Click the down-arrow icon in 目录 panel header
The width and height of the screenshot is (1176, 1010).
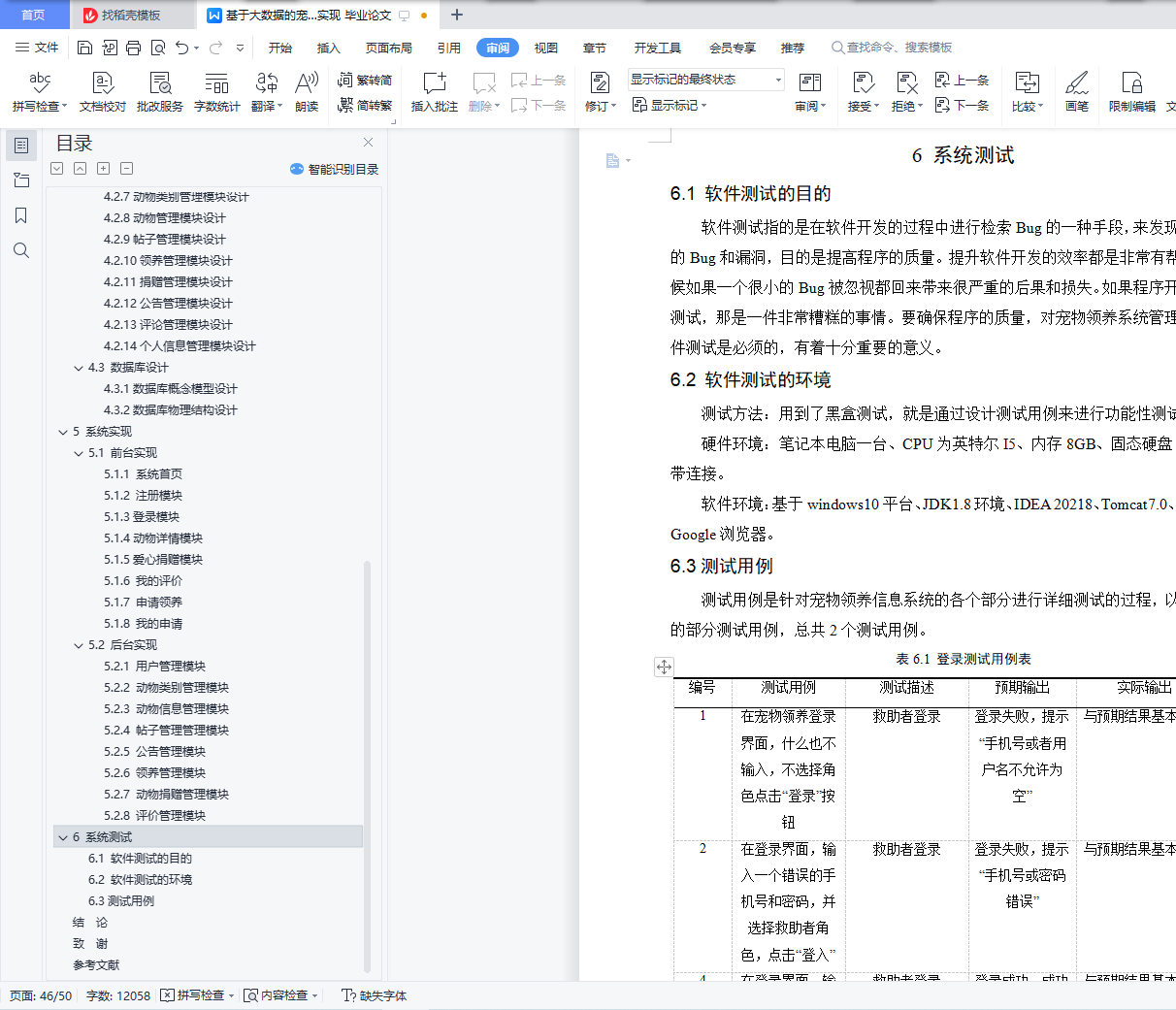tap(56, 169)
